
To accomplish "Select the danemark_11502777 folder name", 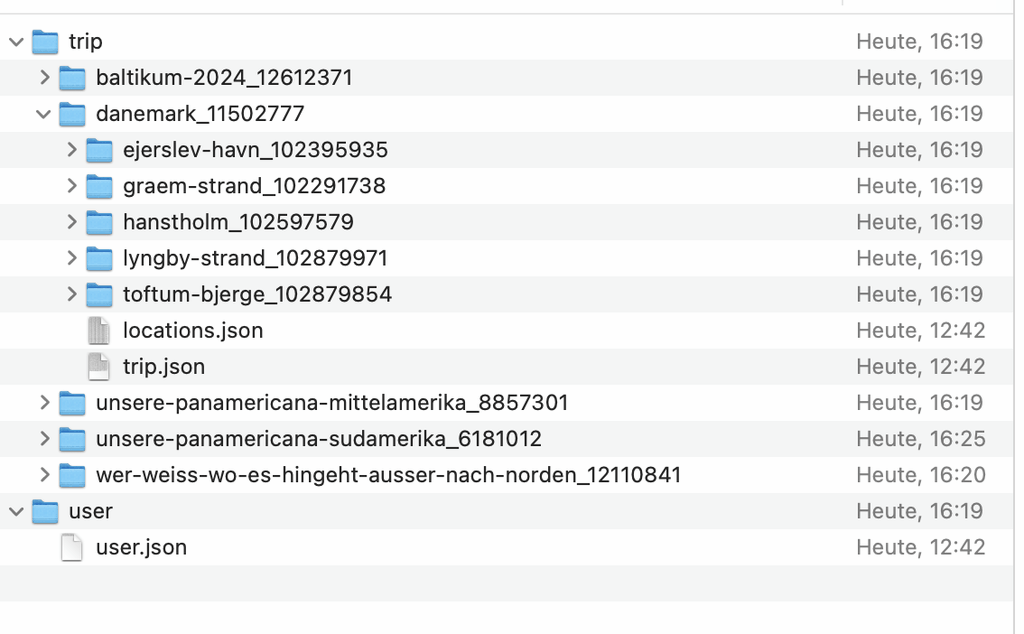I will 200,114.
